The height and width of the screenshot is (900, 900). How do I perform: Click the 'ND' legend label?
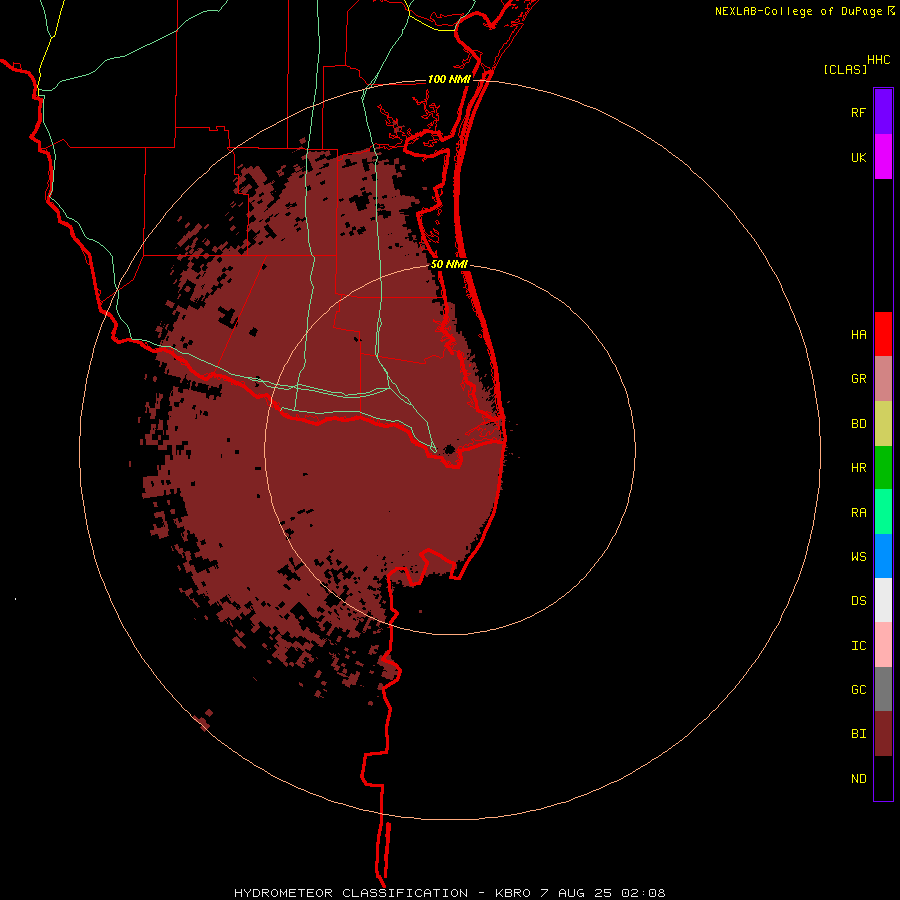858,779
